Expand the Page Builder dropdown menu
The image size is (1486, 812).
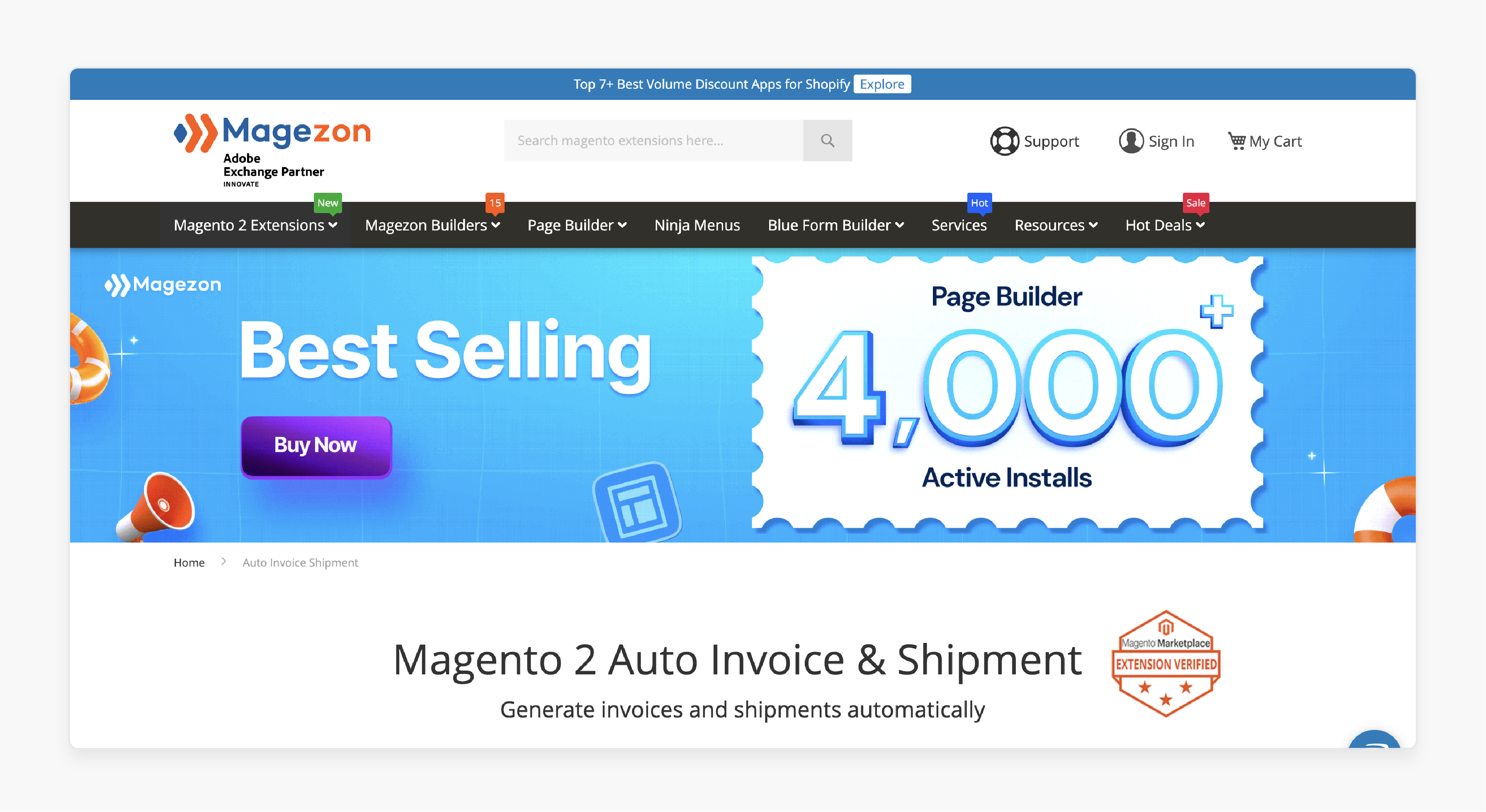coord(578,224)
